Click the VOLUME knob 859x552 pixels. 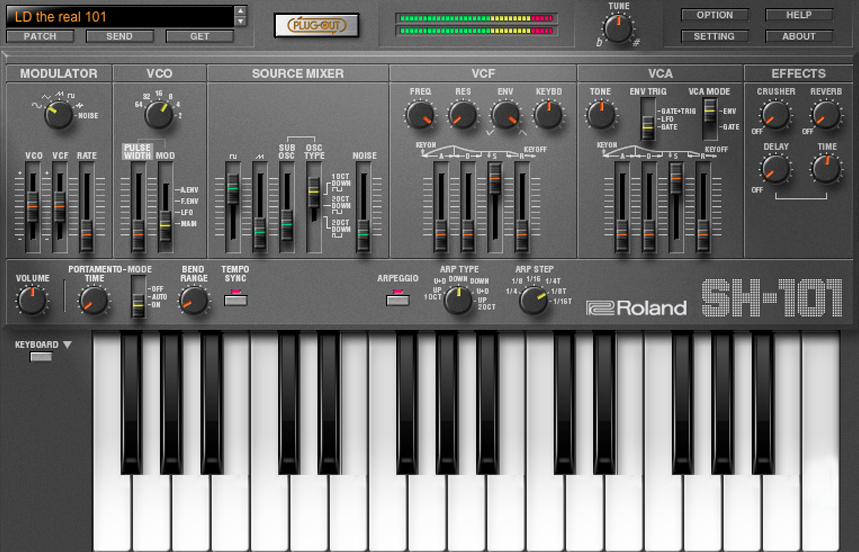(32, 301)
